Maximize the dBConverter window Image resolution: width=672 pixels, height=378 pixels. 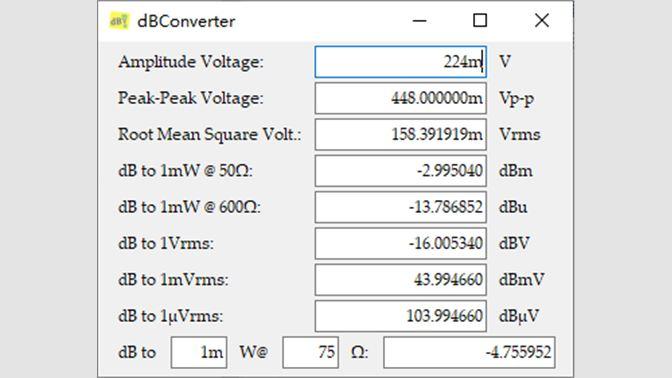coord(480,21)
